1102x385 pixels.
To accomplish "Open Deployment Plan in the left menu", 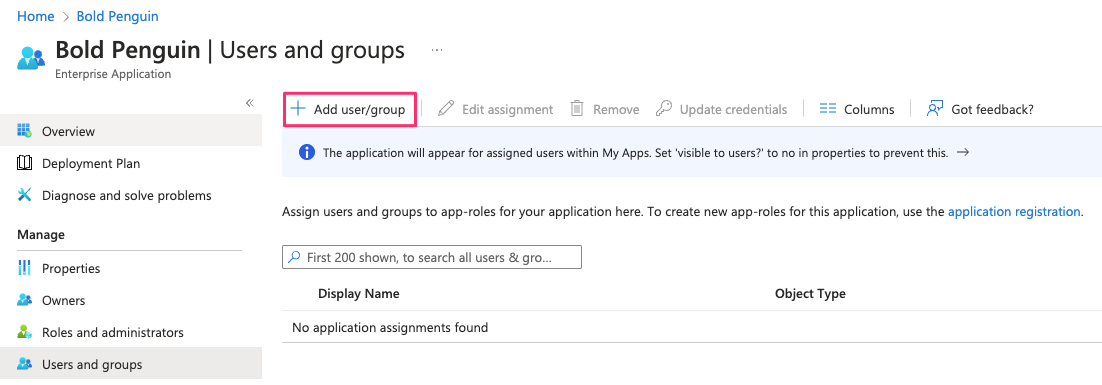I will coord(131,164).
